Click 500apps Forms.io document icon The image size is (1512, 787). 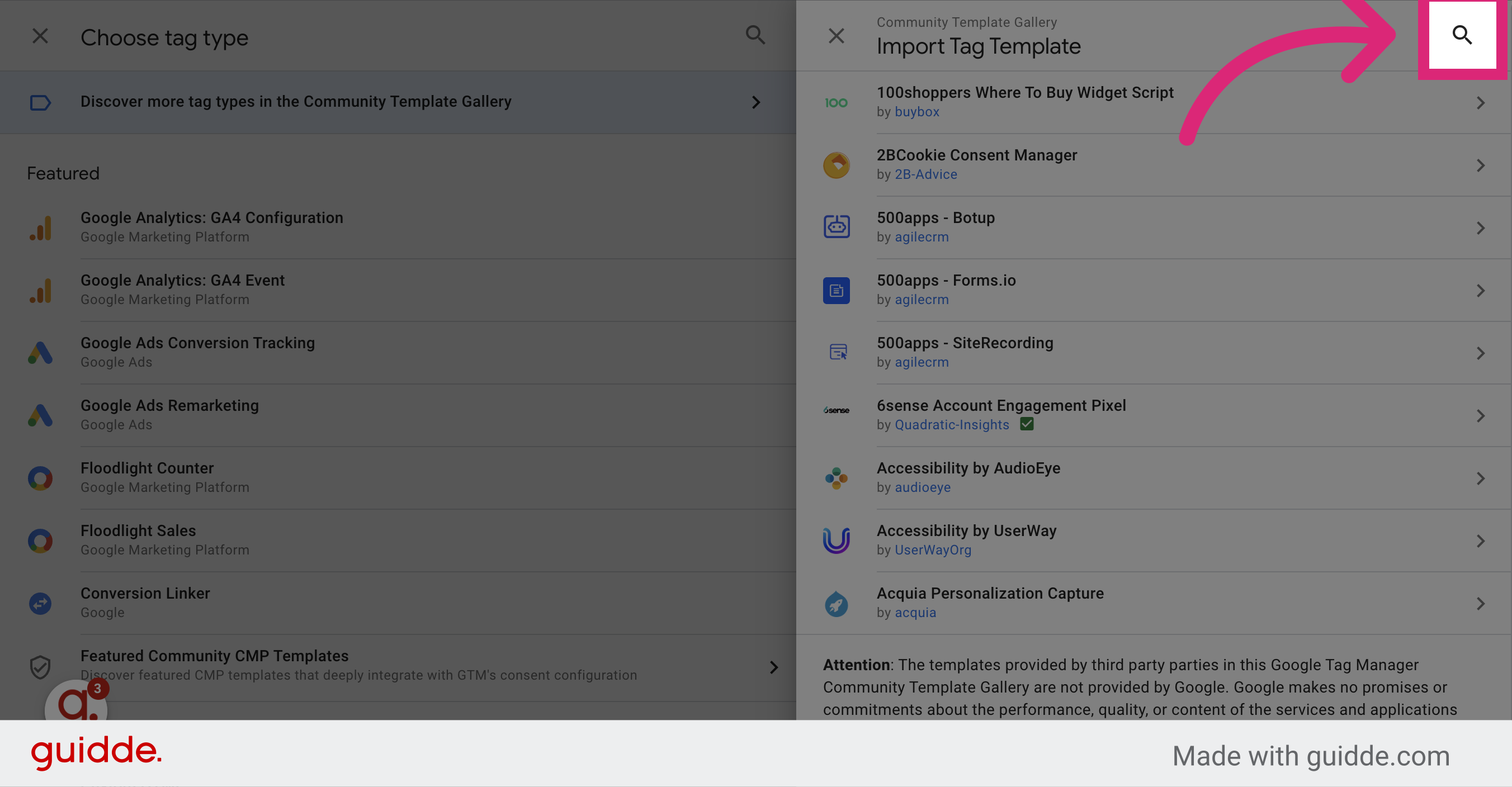[836, 291]
